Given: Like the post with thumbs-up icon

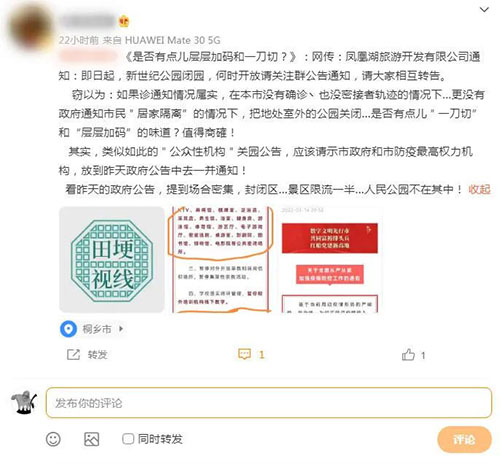Looking at the screenshot, I should (408, 355).
